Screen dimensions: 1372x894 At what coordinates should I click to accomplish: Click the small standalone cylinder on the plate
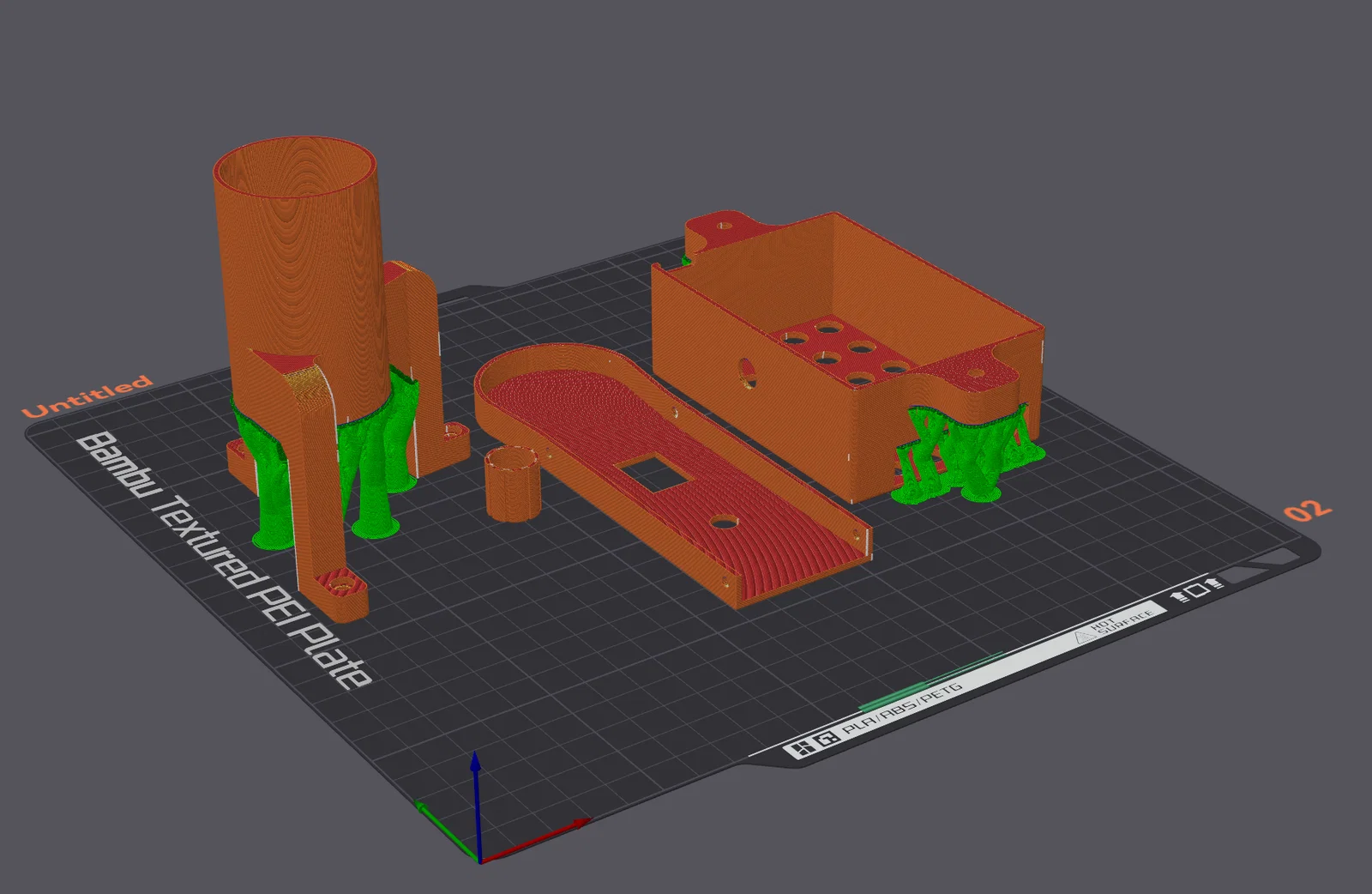click(513, 484)
